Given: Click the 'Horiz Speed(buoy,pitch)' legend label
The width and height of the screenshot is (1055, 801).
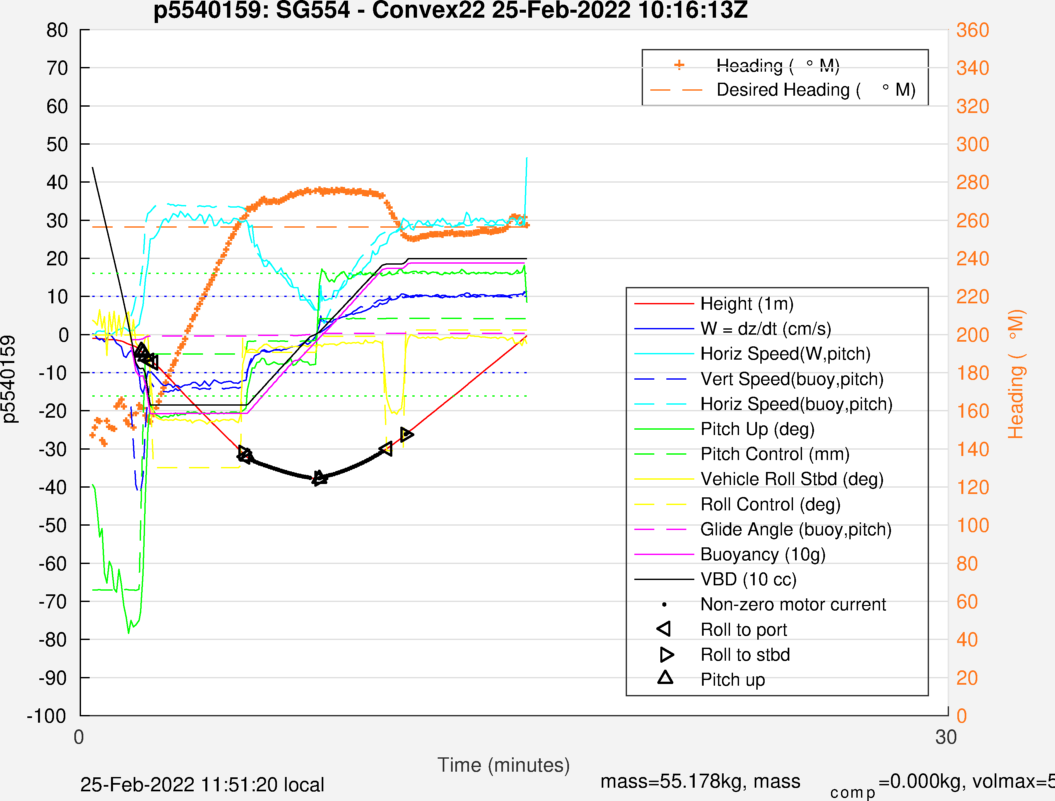Looking at the screenshot, I should coord(797,404).
